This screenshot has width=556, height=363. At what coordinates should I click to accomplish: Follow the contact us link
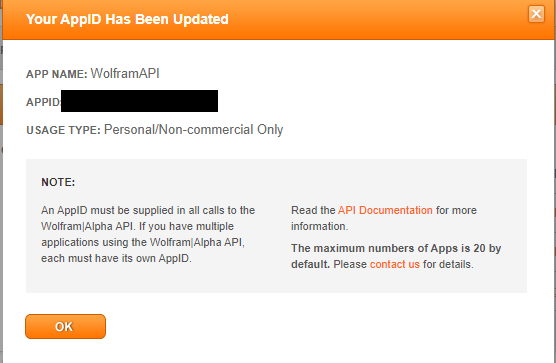[395, 264]
